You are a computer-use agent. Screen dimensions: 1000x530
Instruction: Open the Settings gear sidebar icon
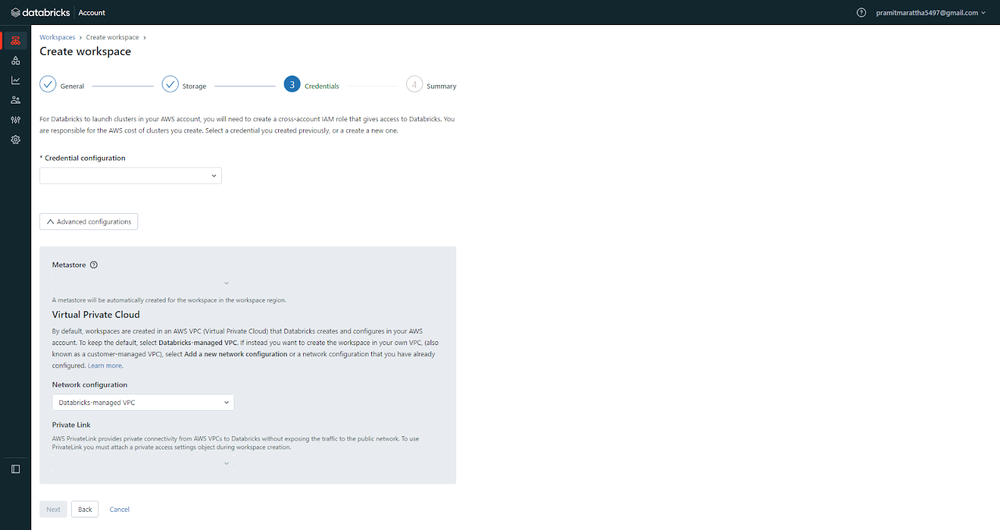(x=15, y=140)
